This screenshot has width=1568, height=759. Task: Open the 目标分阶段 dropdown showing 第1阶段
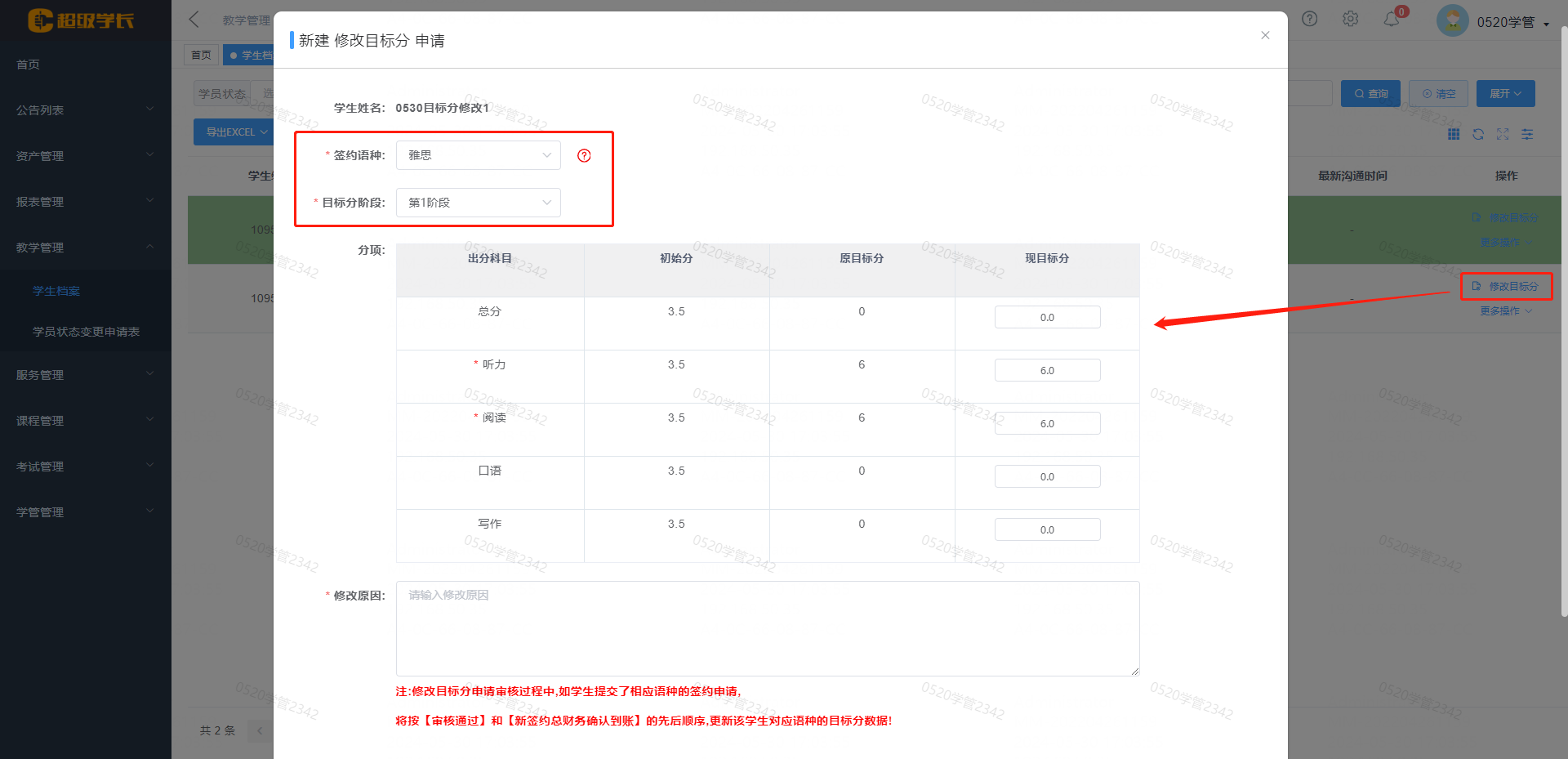(x=478, y=203)
